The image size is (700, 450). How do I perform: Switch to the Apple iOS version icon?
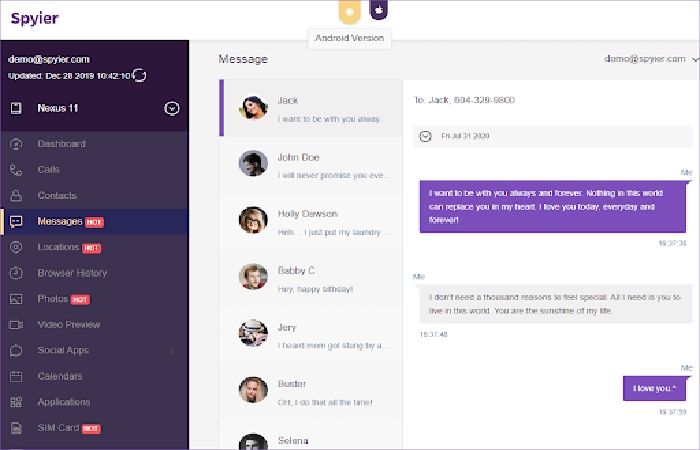pyautogui.click(x=379, y=10)
